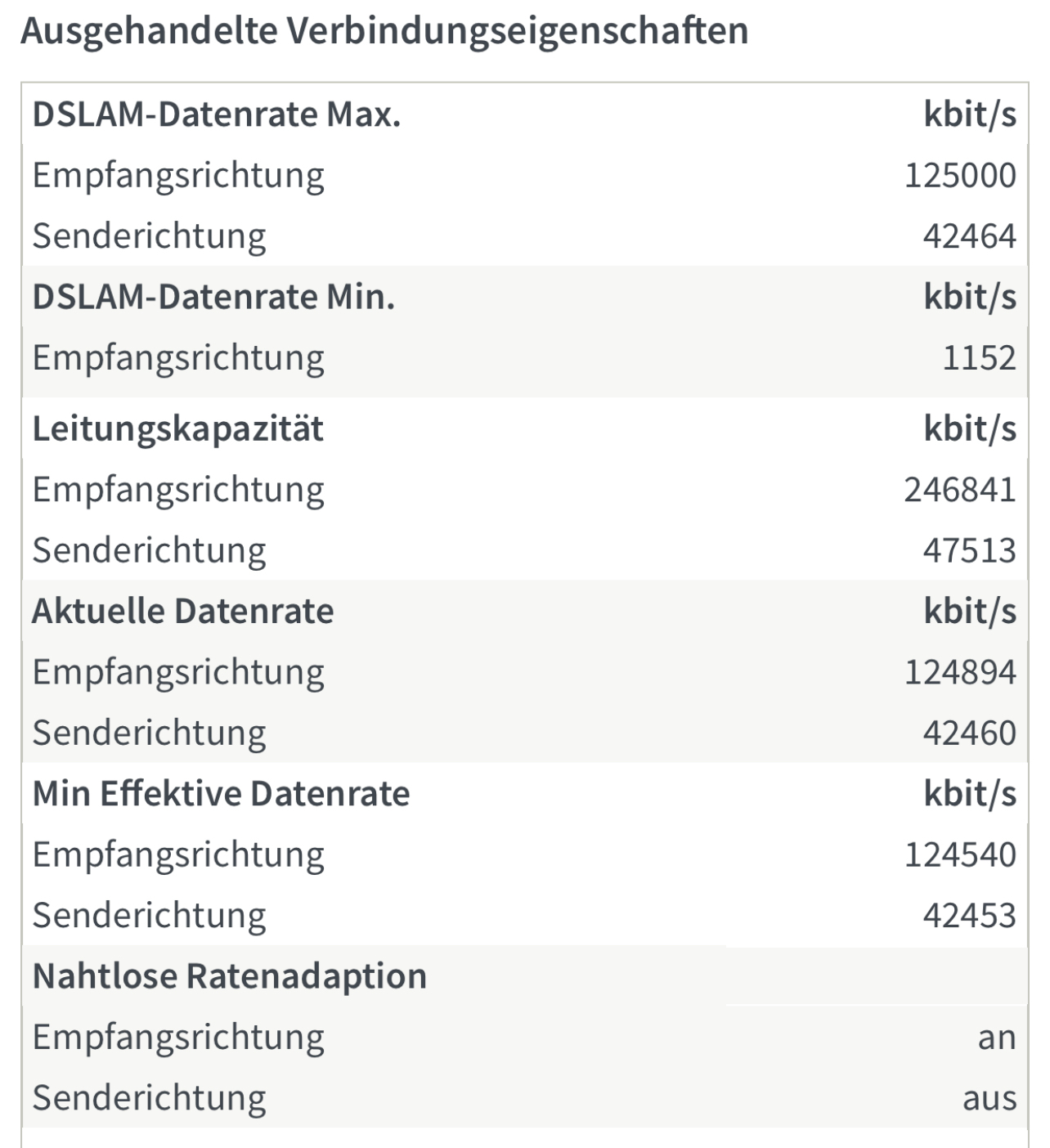1050x1148 pixels.
Task: Click the 124540 effective rate value
Action: (x=960, y=854)
